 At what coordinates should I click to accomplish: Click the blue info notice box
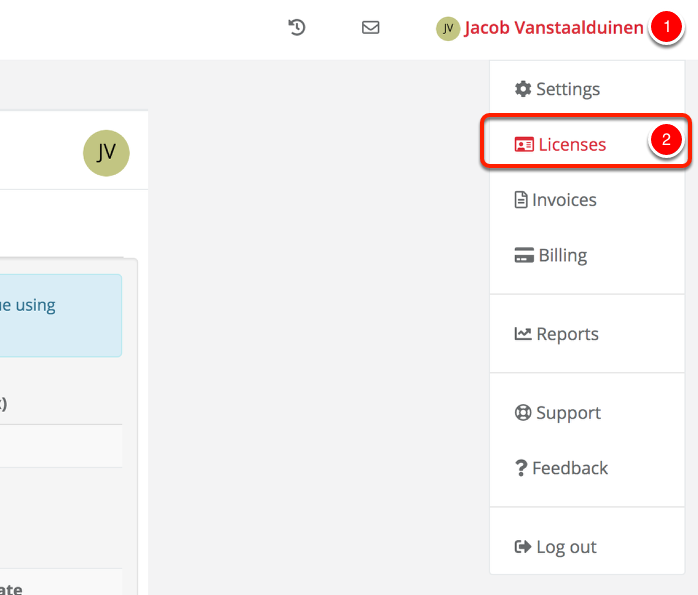click(x=61, y=316)
